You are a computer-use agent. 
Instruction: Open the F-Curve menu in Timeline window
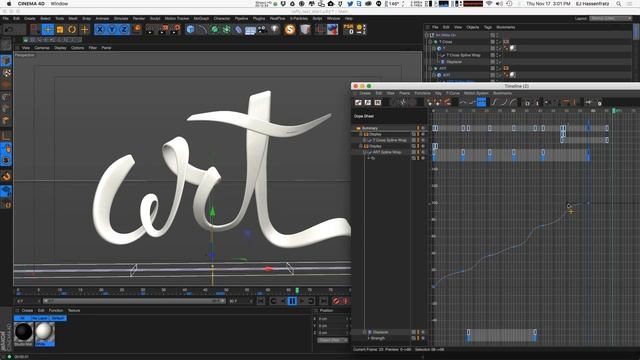(452, 93)
